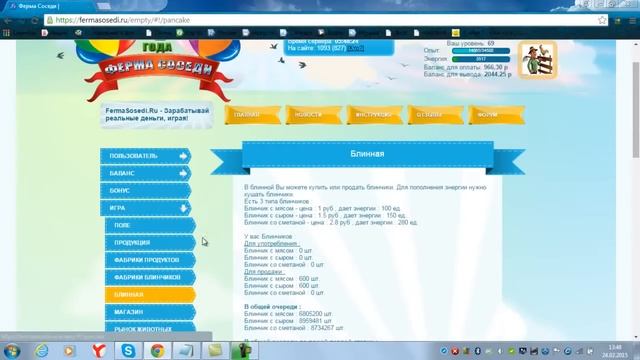Open Фабрики продуктов submenu item

coord(150,260)
